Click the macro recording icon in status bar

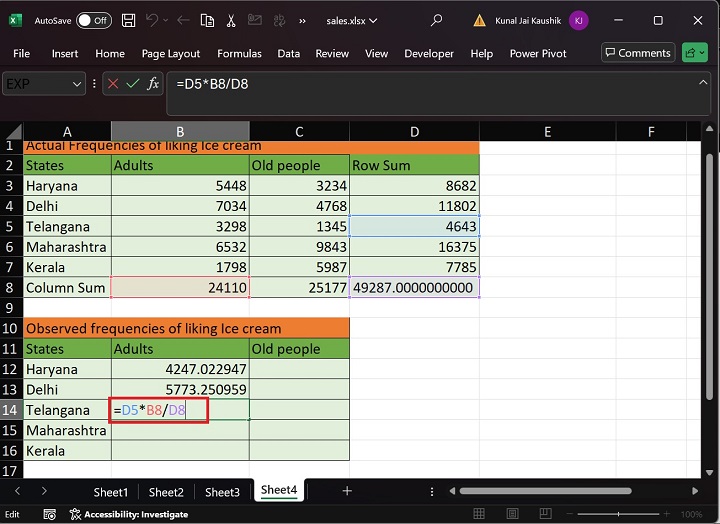click(52, 514)
